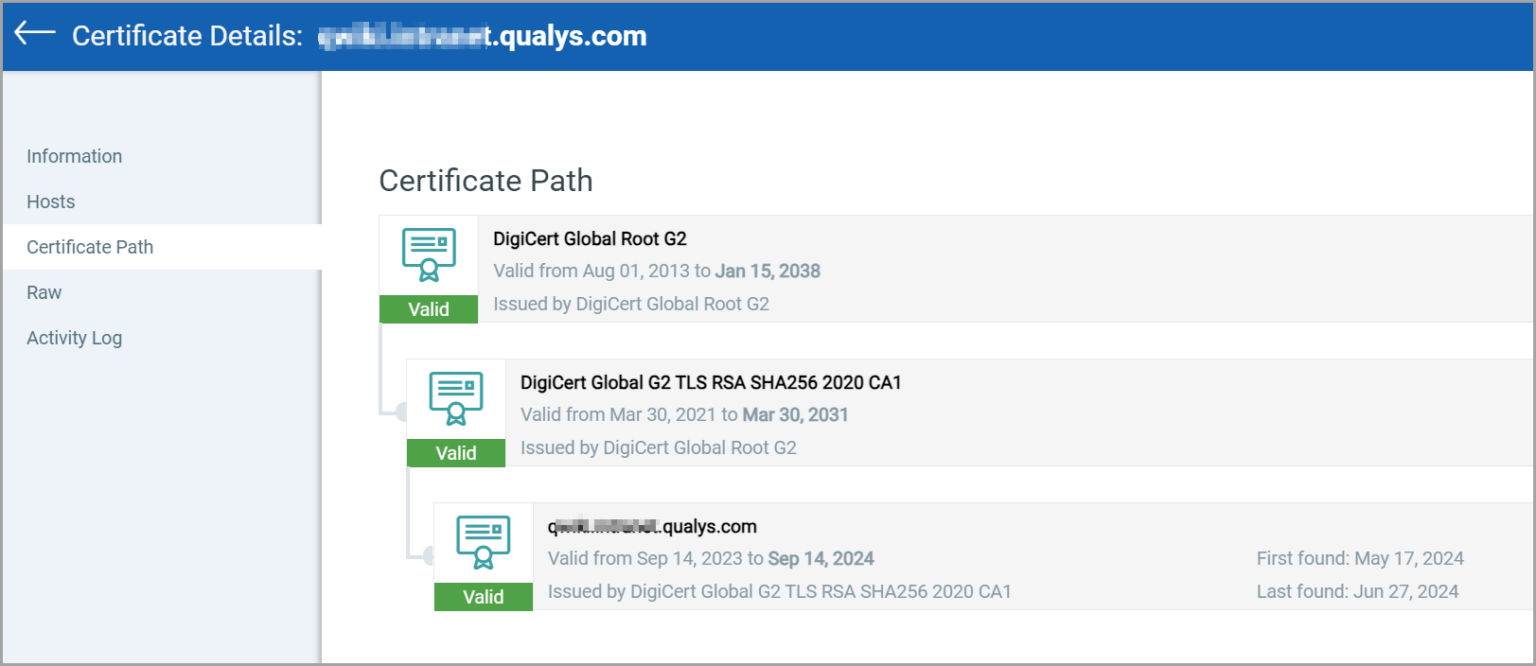Click the qualys.com certificate name

click(651, 526)
